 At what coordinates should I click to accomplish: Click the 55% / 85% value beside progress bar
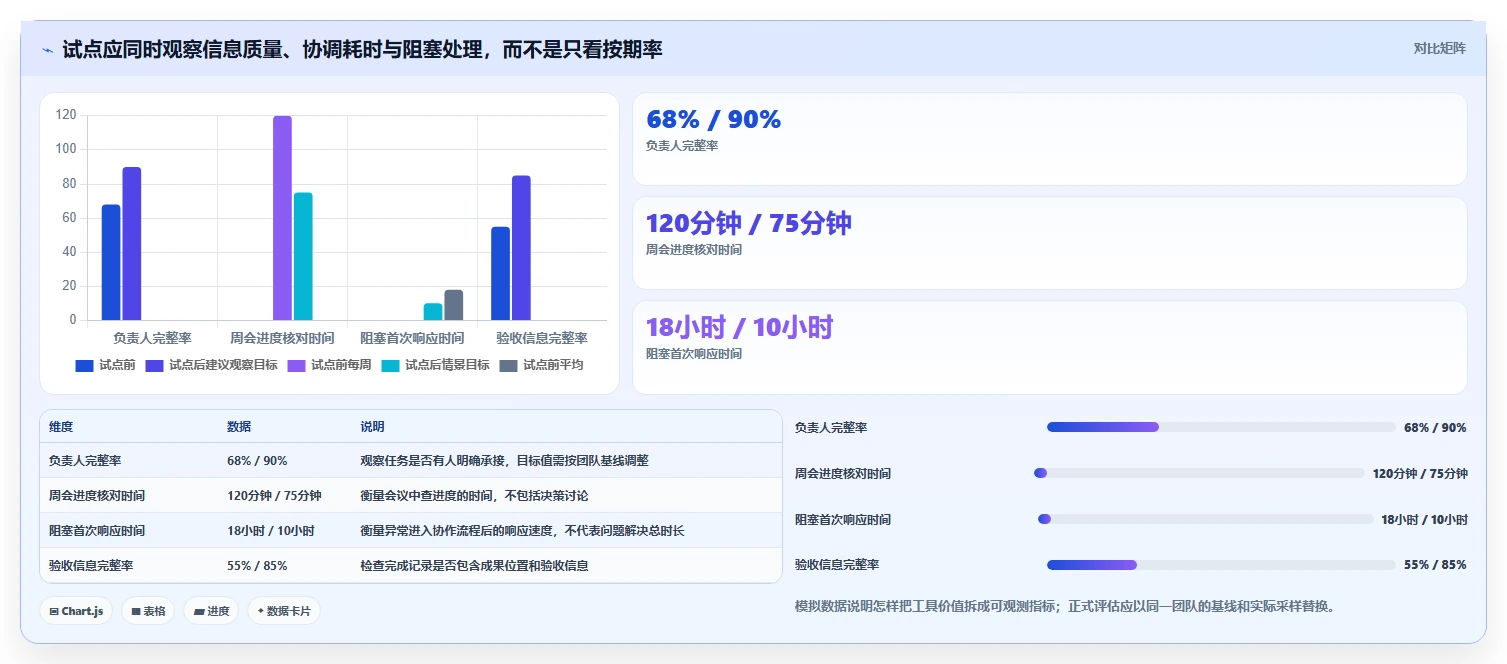coord(1435,565)
